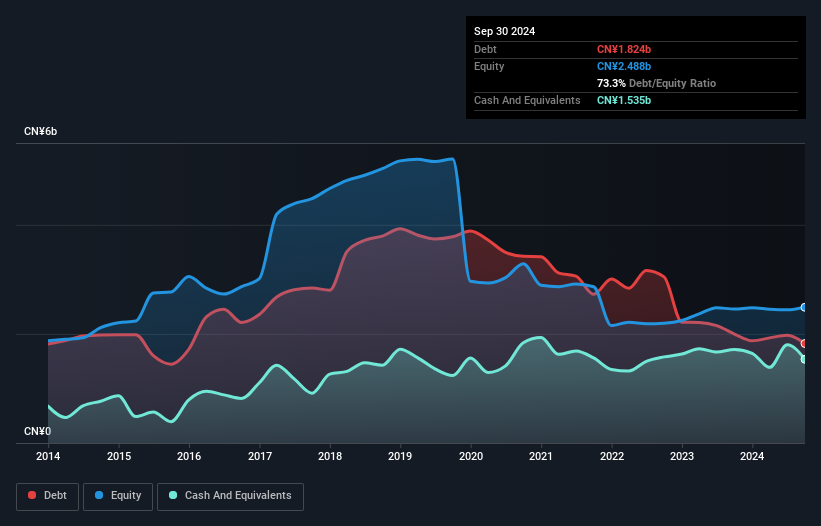Click the red Debt endpoint marker

804,344
